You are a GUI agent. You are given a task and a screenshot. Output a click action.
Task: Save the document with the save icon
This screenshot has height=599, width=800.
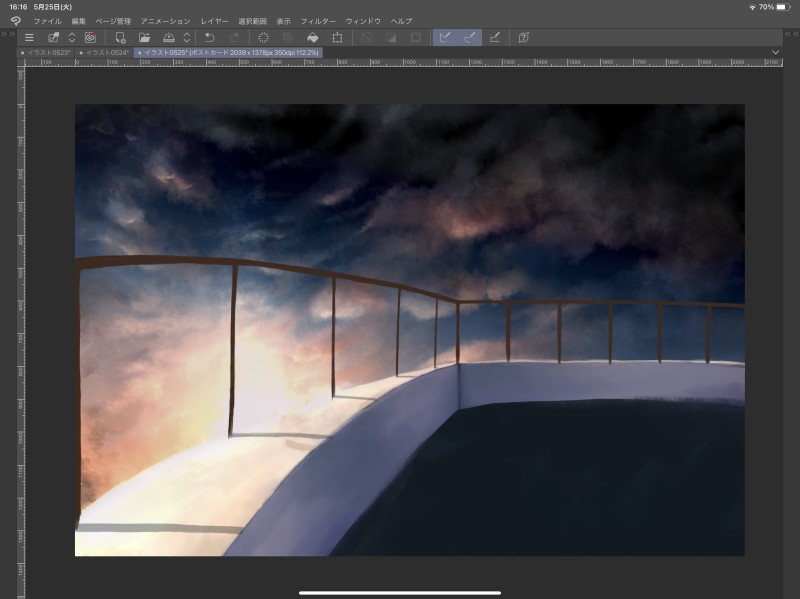coord(169,38)
